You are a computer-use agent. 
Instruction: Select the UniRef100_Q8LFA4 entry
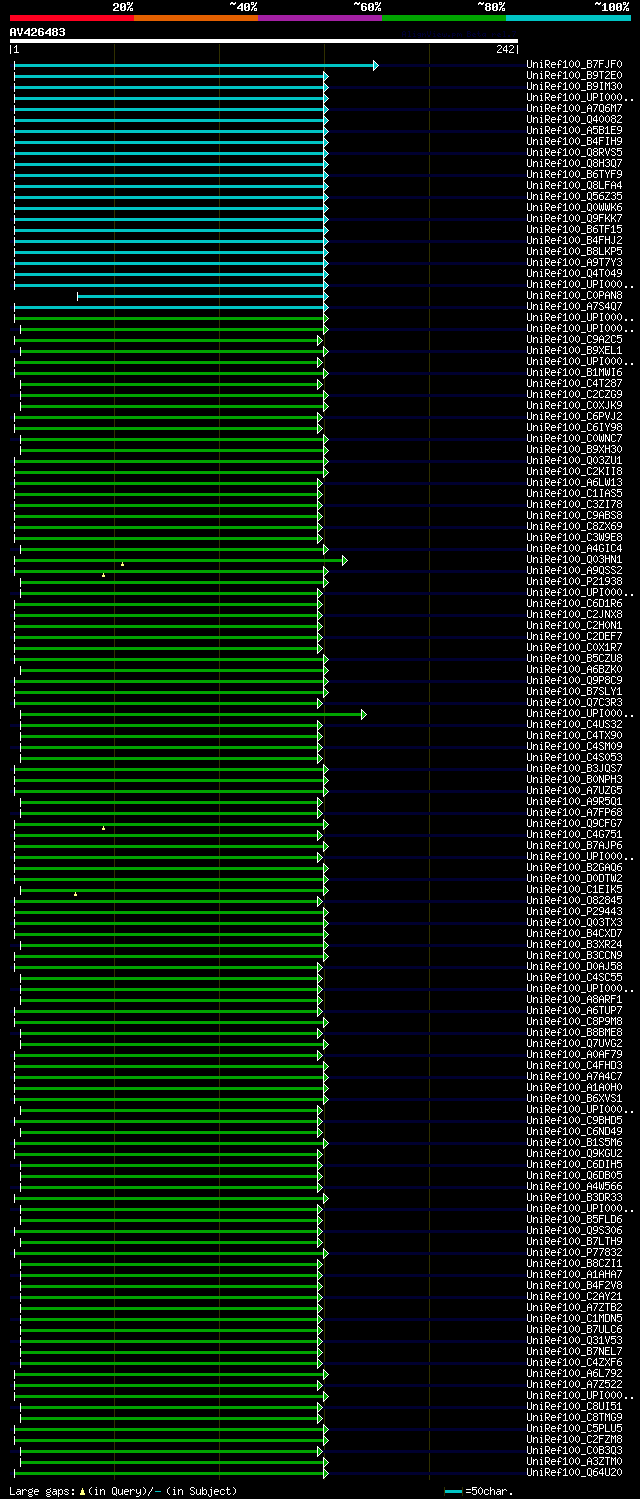[x=574, y=186]
